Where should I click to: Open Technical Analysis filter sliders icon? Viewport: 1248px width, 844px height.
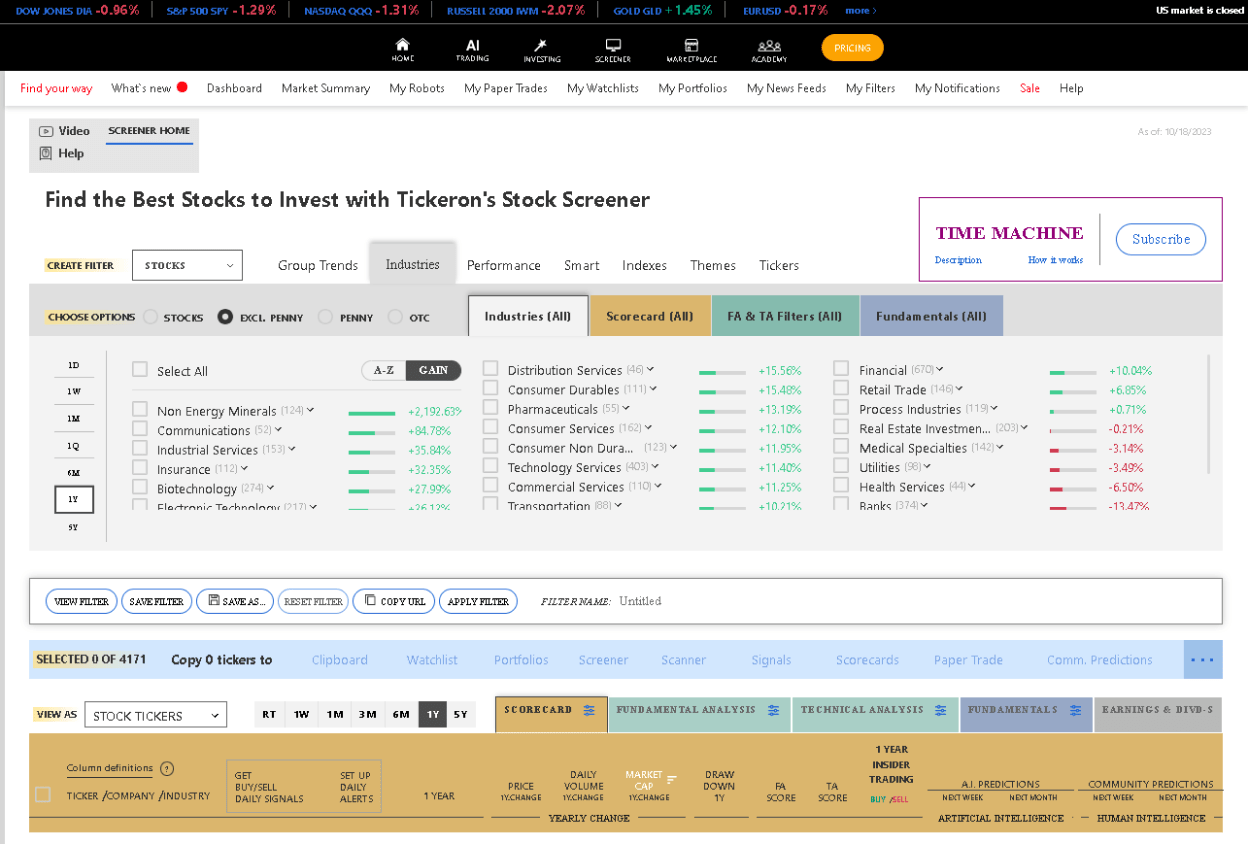pyautogui.click(x=940, y=710)
